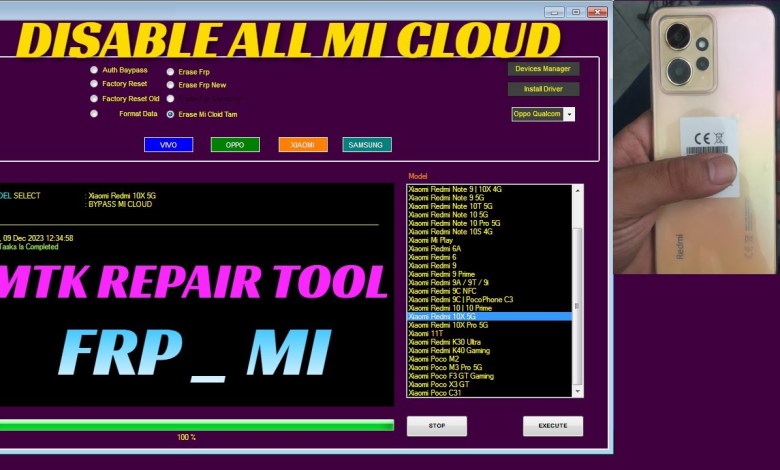Maximize the tool window
The width and height of the screenshot is (780, 470).
[x=576, y=12]
